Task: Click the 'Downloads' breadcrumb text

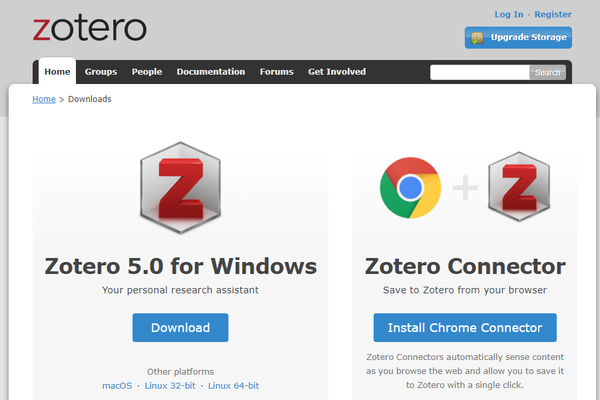Action: click(90, 99)
